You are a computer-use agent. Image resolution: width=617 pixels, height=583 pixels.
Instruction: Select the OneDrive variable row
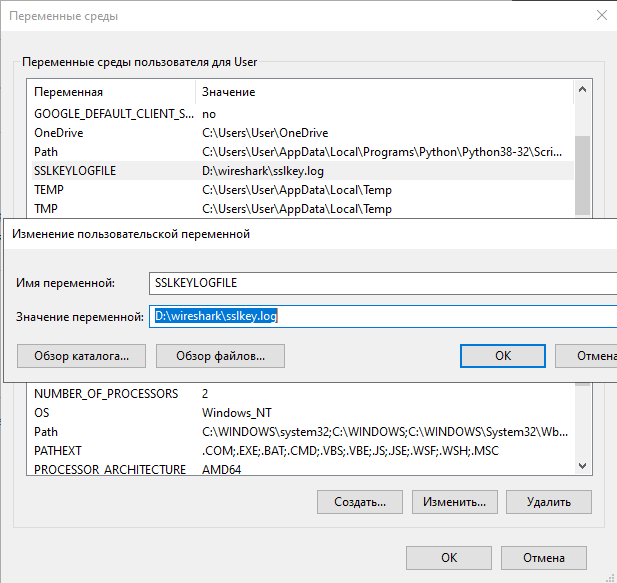(x=303, y=133)
